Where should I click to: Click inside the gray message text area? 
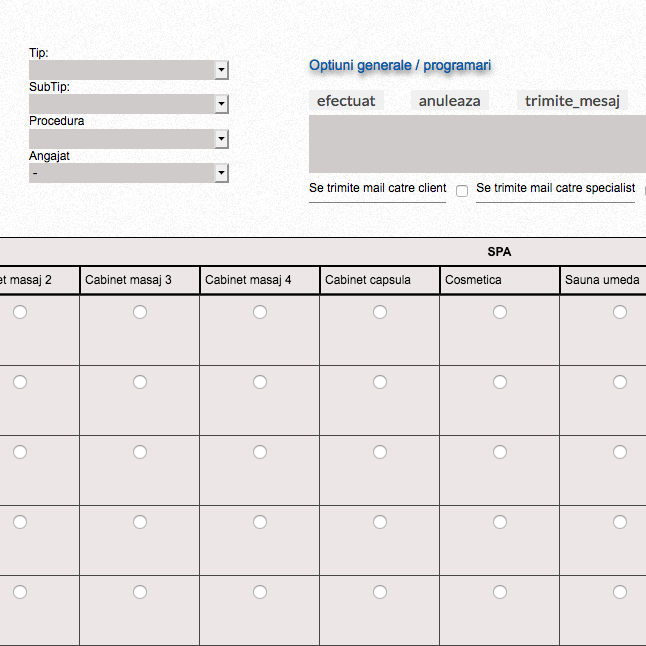477,144
